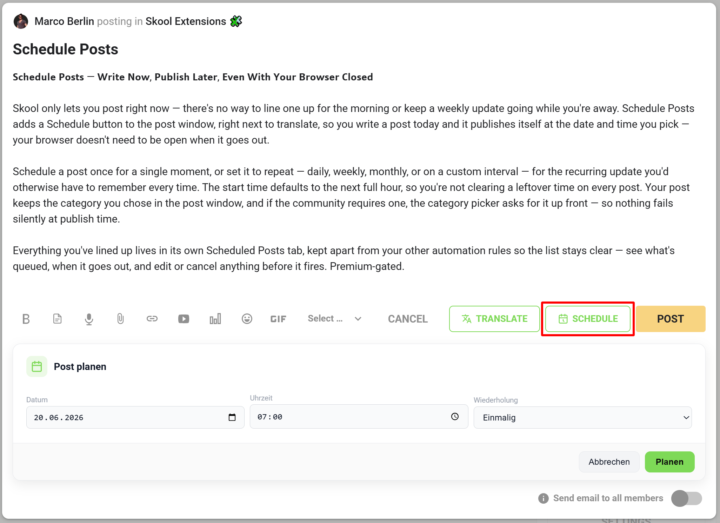This screenshot has height=523, width=720.
Task: Click the yellow POST button
Action: click(670, 319)
